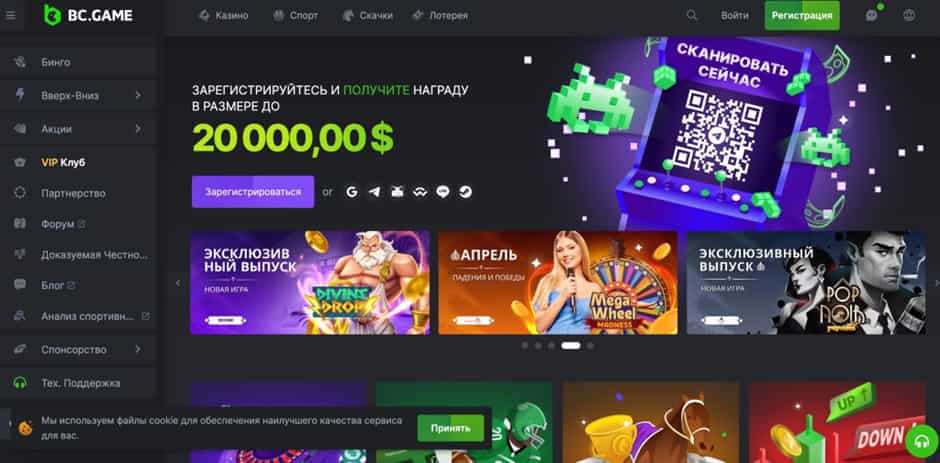Open the hamburger menu icon
Viewport: 940px width, 463px height.
pos(11,16)
